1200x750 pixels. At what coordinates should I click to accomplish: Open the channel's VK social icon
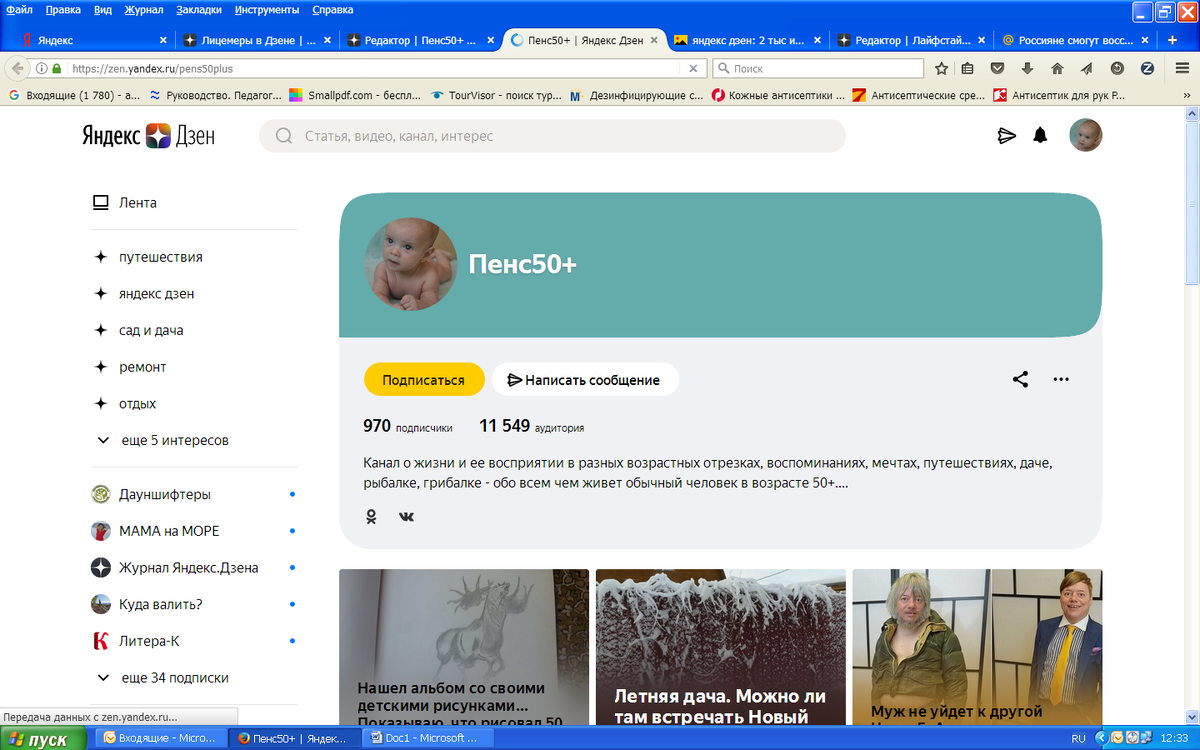406,517
